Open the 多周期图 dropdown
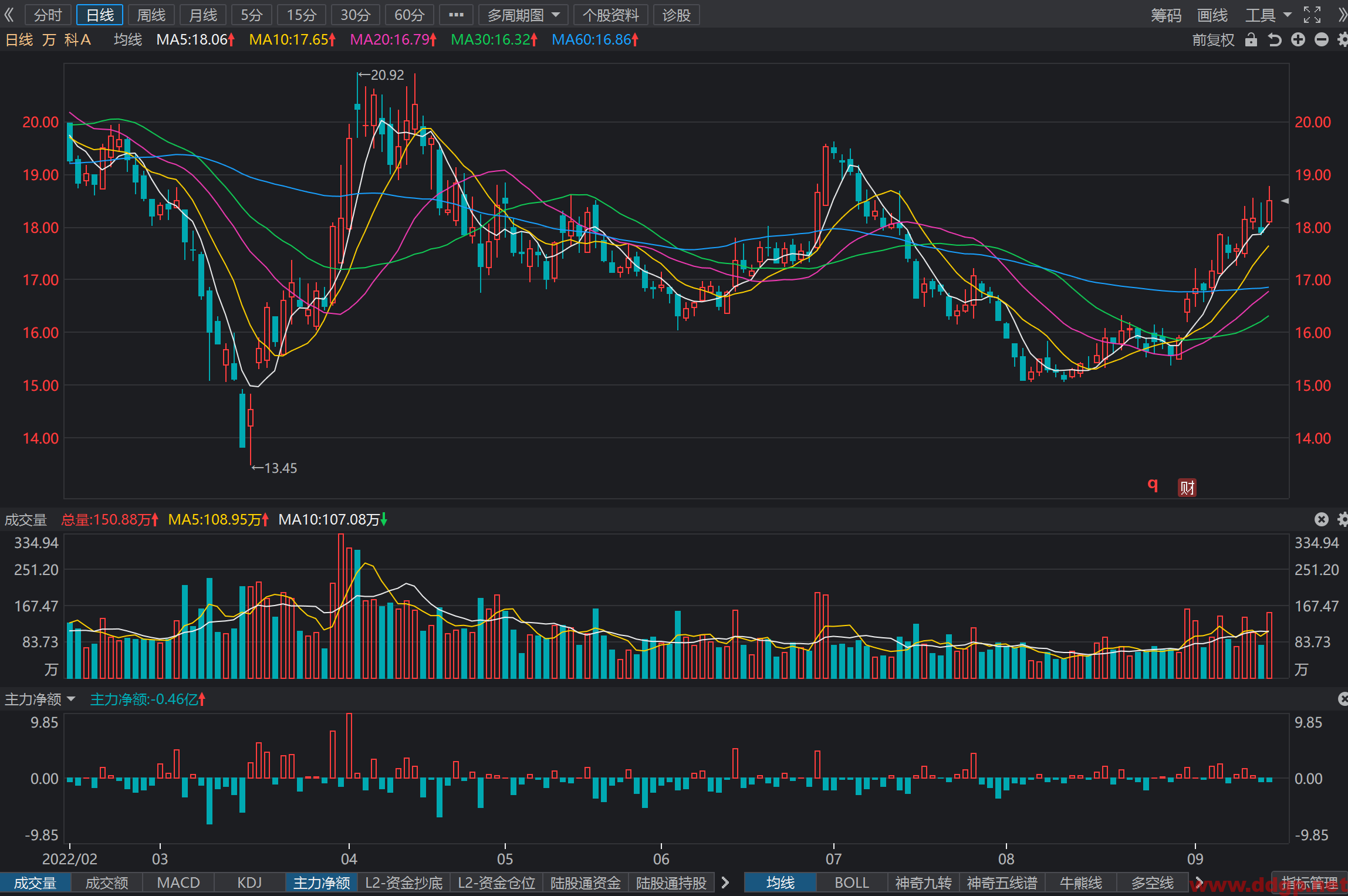 point(523,15)
